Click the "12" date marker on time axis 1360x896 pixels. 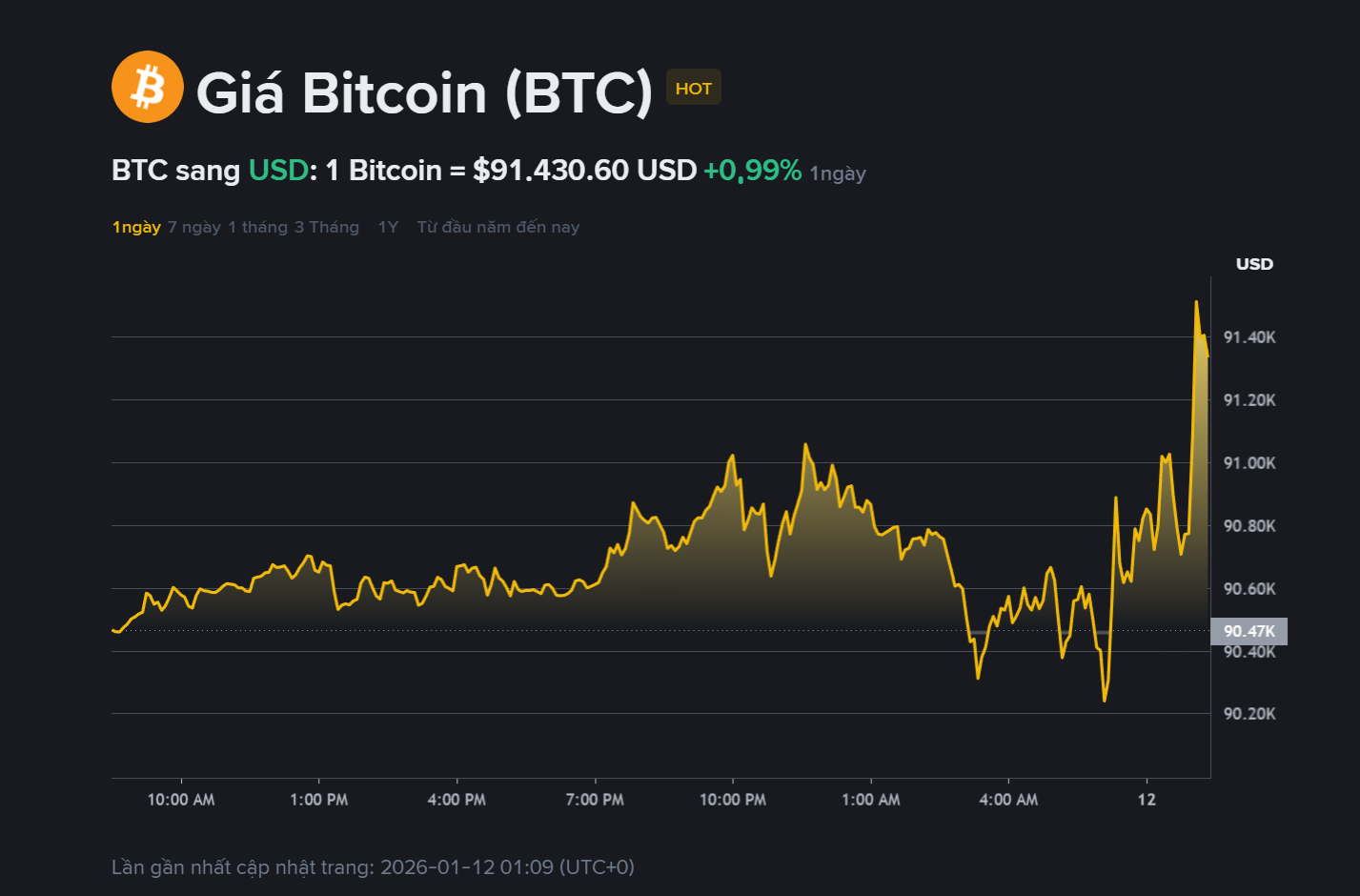click(x=1147, y=800)
